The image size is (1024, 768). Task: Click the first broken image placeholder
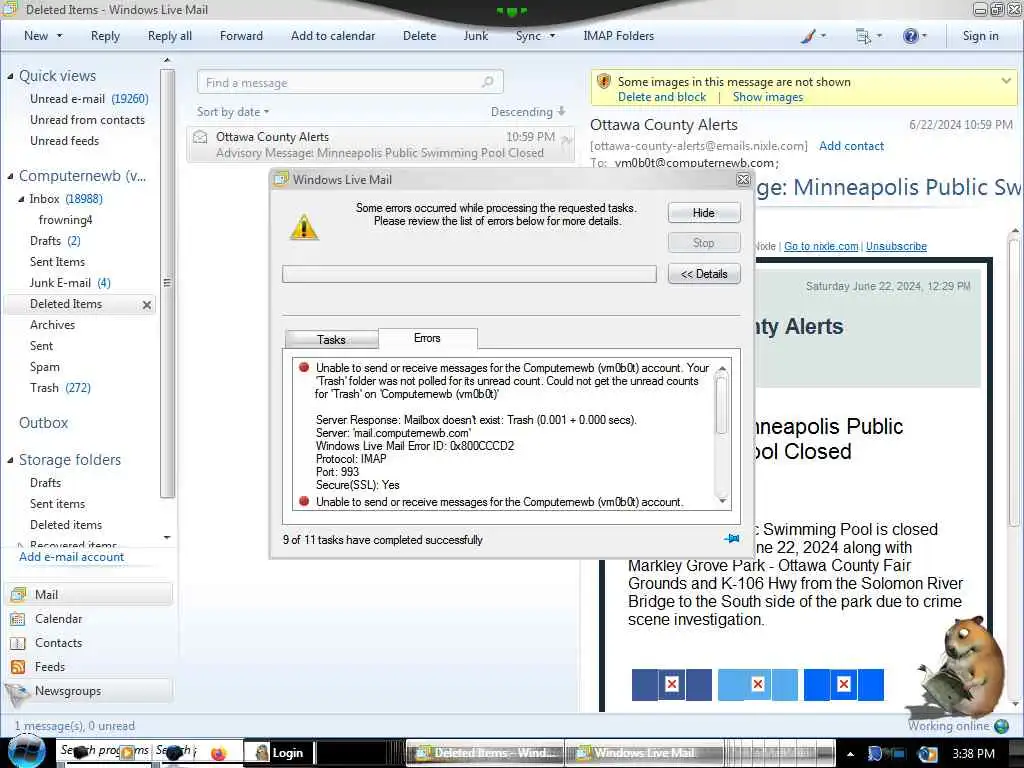[x=671, y=684]
